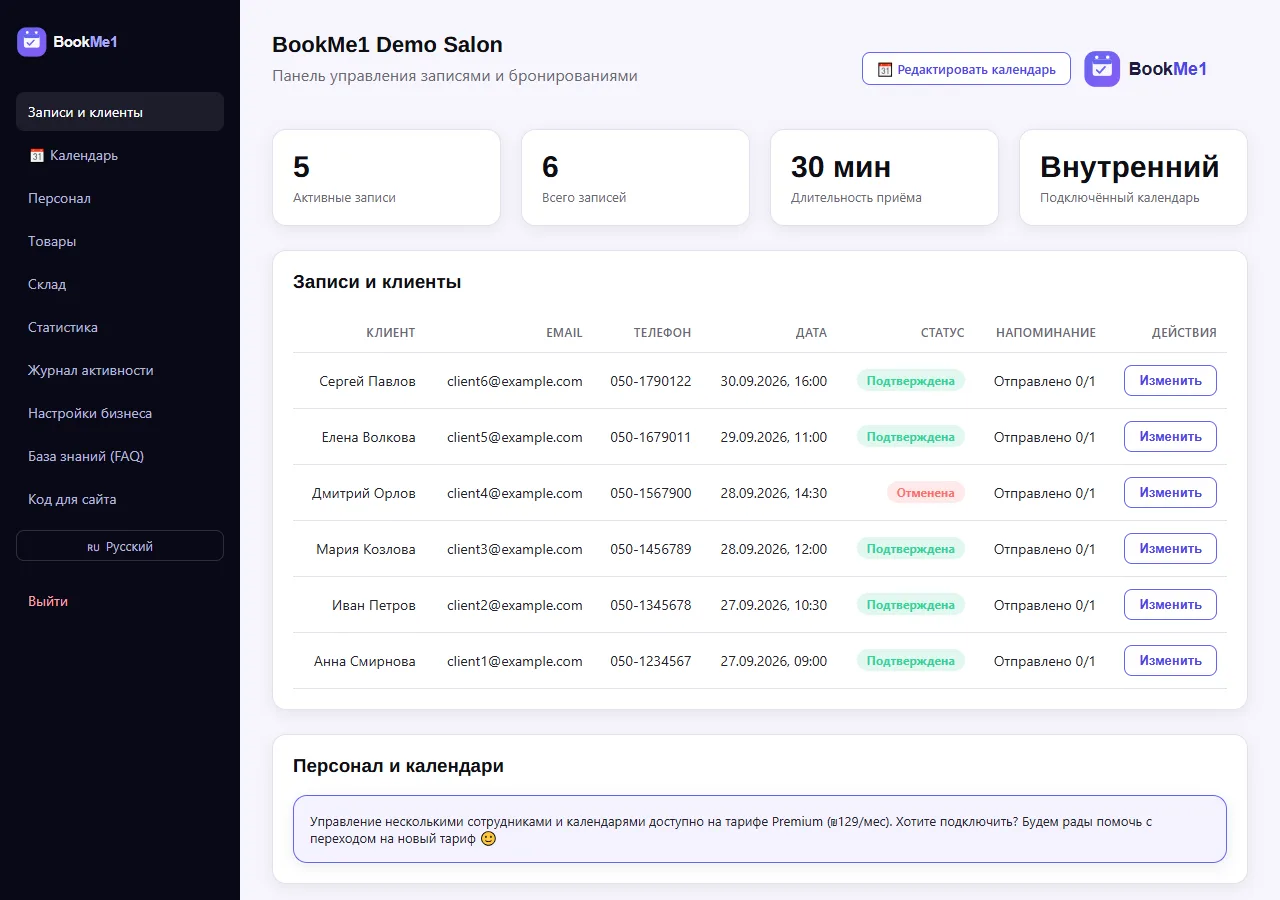This screenshot has height=900, width=1280.
Task: Open the Персонал sidebar item
Action: pos(120,198)
